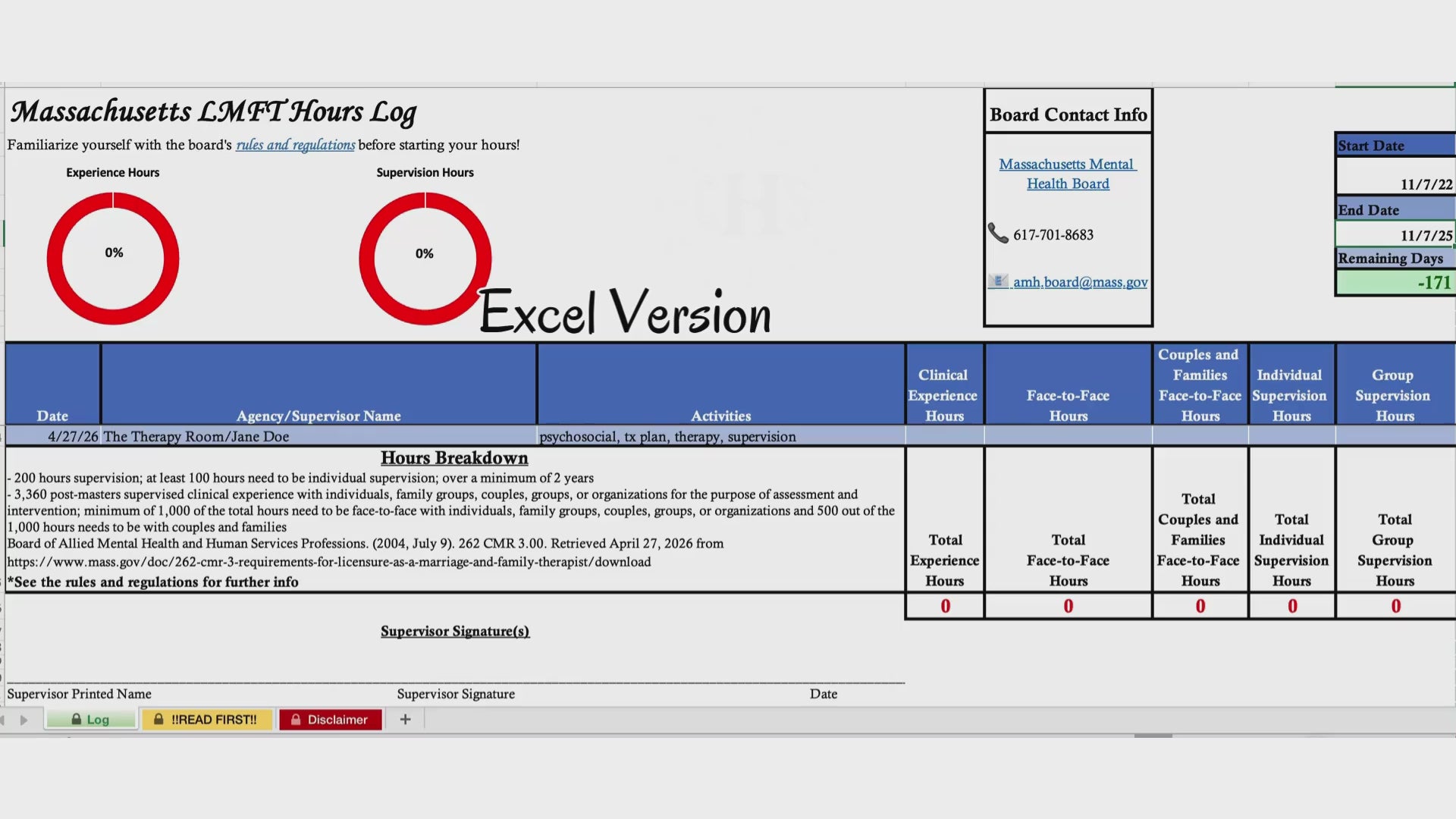Viewport: 1456px width, 819px height.
Task: Click the Supervision Hours donut chart
Action: coord(425,259)
